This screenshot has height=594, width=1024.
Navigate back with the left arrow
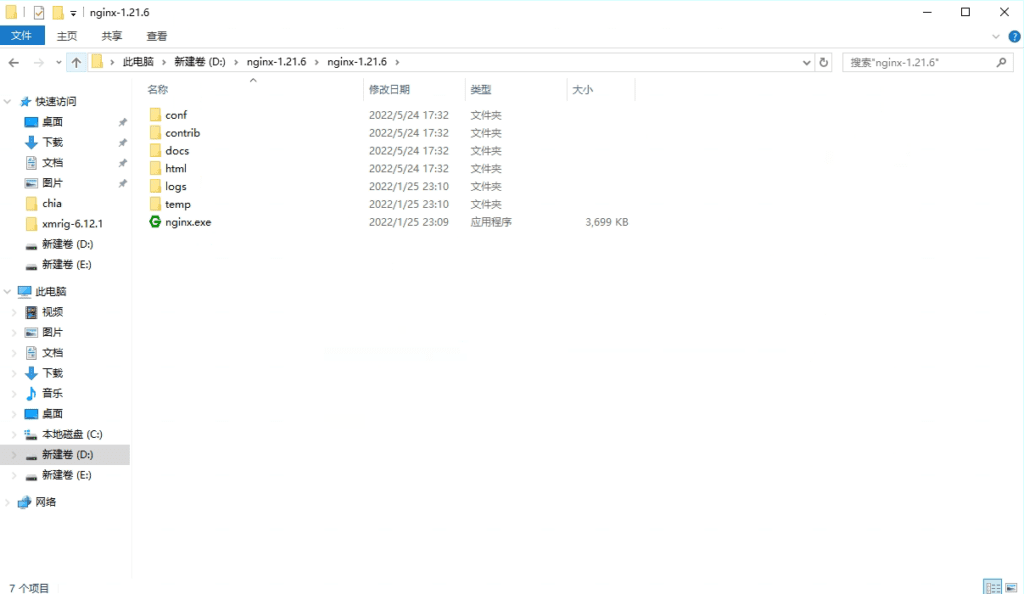(x=13, y=61)
